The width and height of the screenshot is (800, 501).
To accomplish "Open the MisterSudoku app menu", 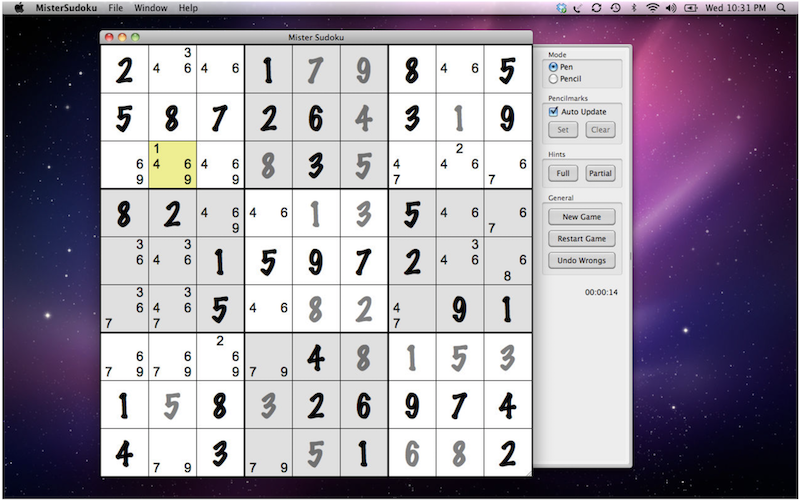I will 66,8.
